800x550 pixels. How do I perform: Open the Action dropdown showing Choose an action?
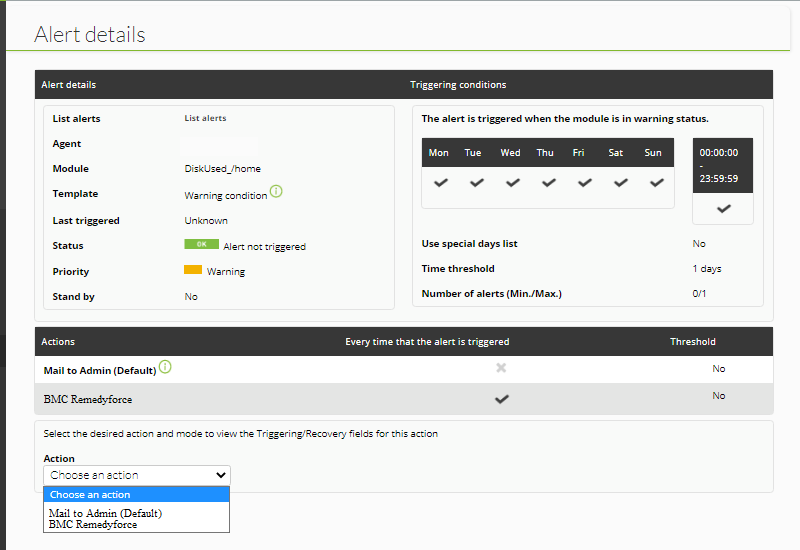[137, 475]
